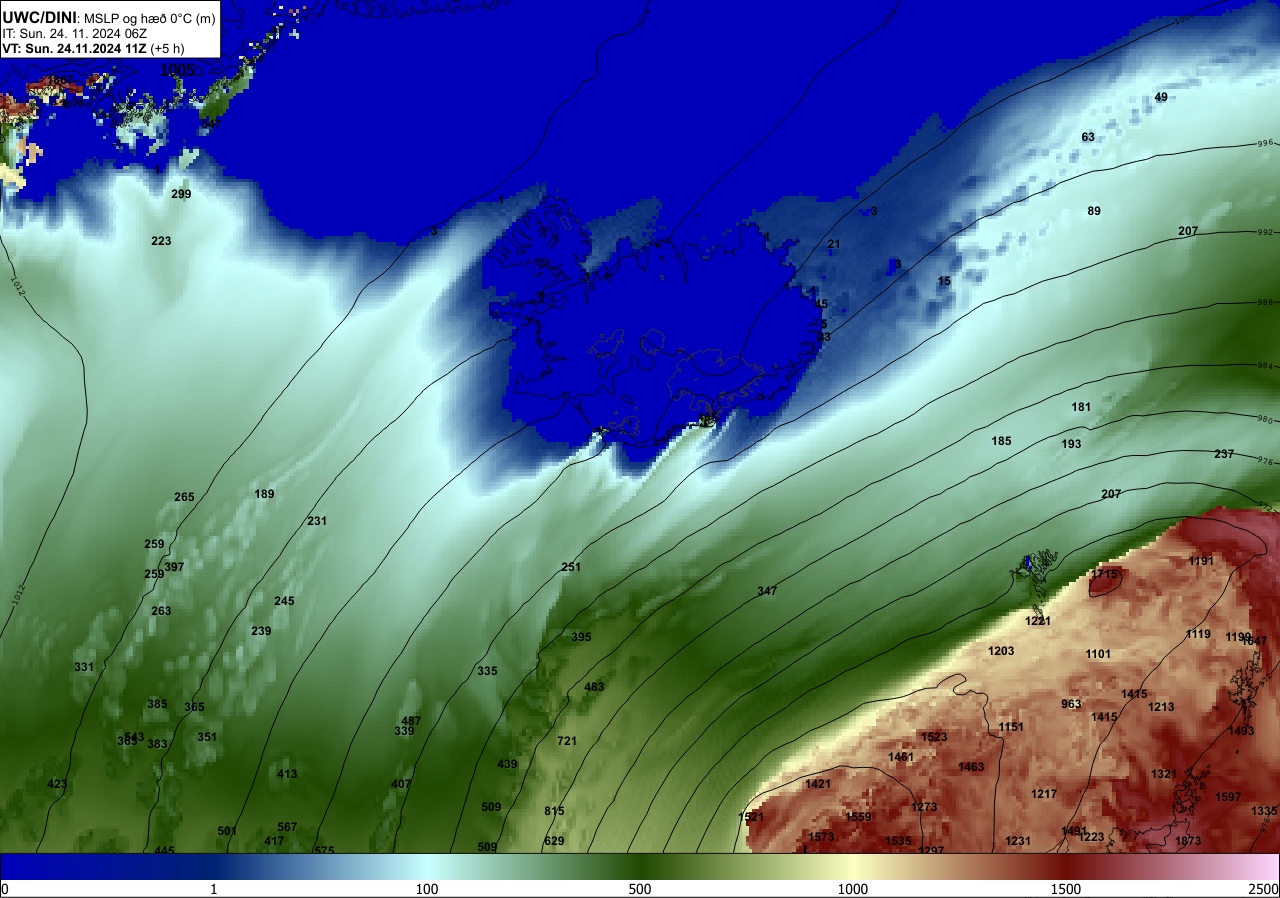Image resolution: width=1280 pixels, height=898 pixels.
Task: Click the map value 237
Action: (1224, 454)
